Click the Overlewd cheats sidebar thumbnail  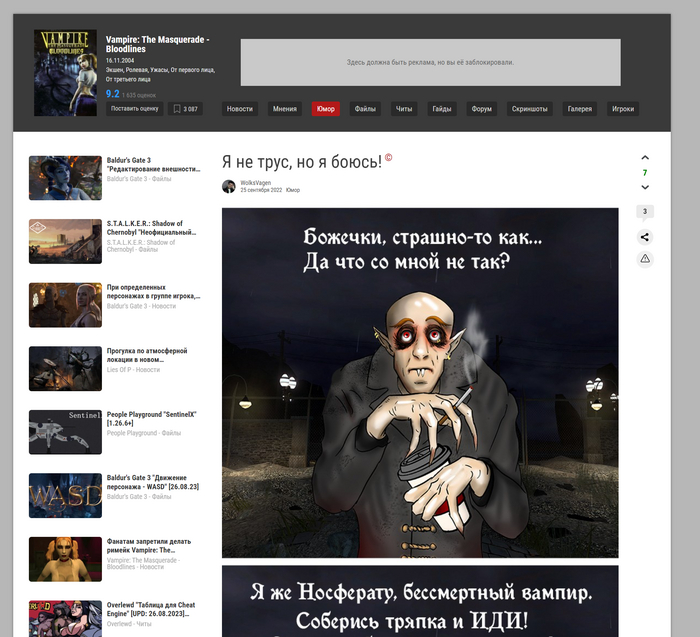pos(65,619)
